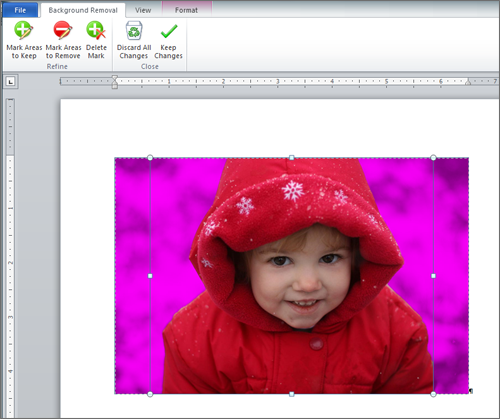Click the left-middle marquee handle on the picture
This screenshot has width=500, height=419.
point(150,276)
